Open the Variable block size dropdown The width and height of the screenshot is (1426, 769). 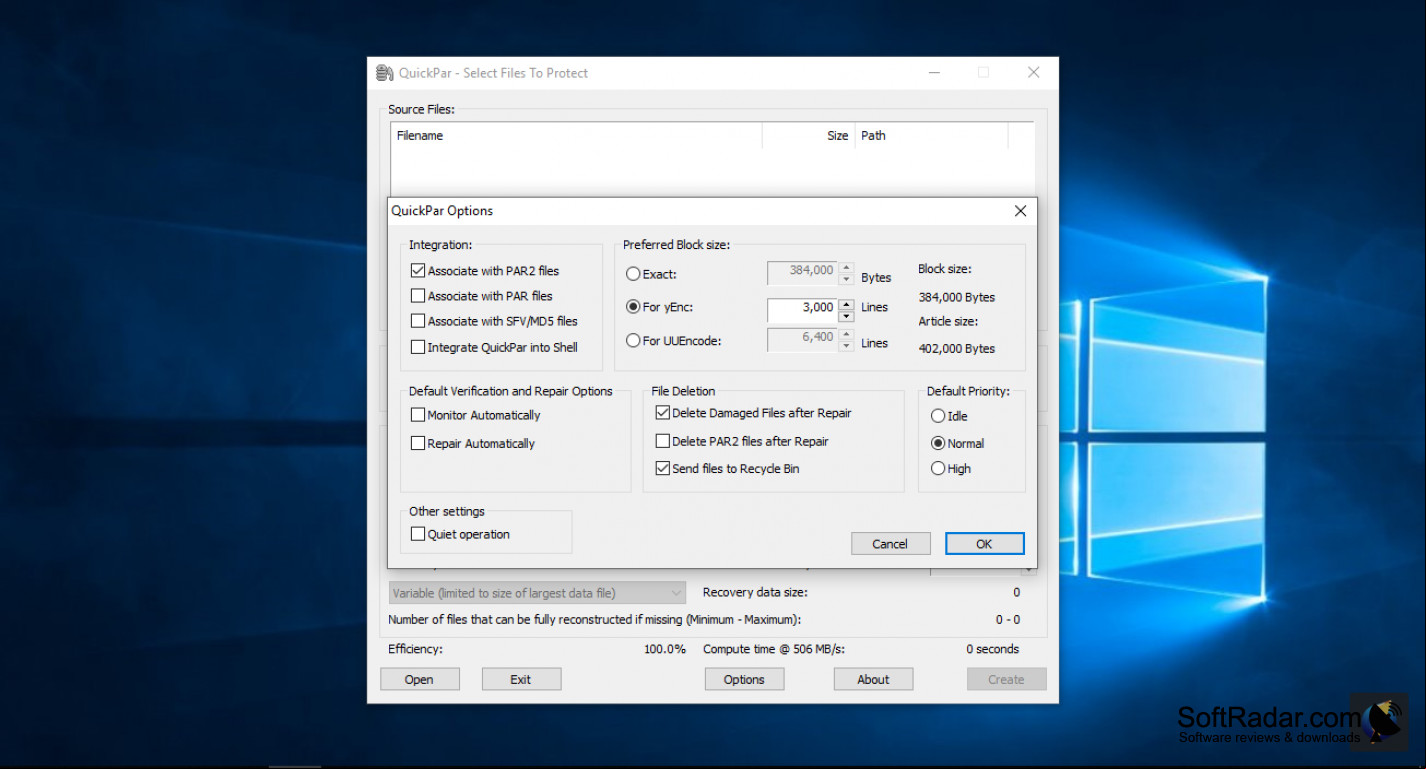[537, 593]
